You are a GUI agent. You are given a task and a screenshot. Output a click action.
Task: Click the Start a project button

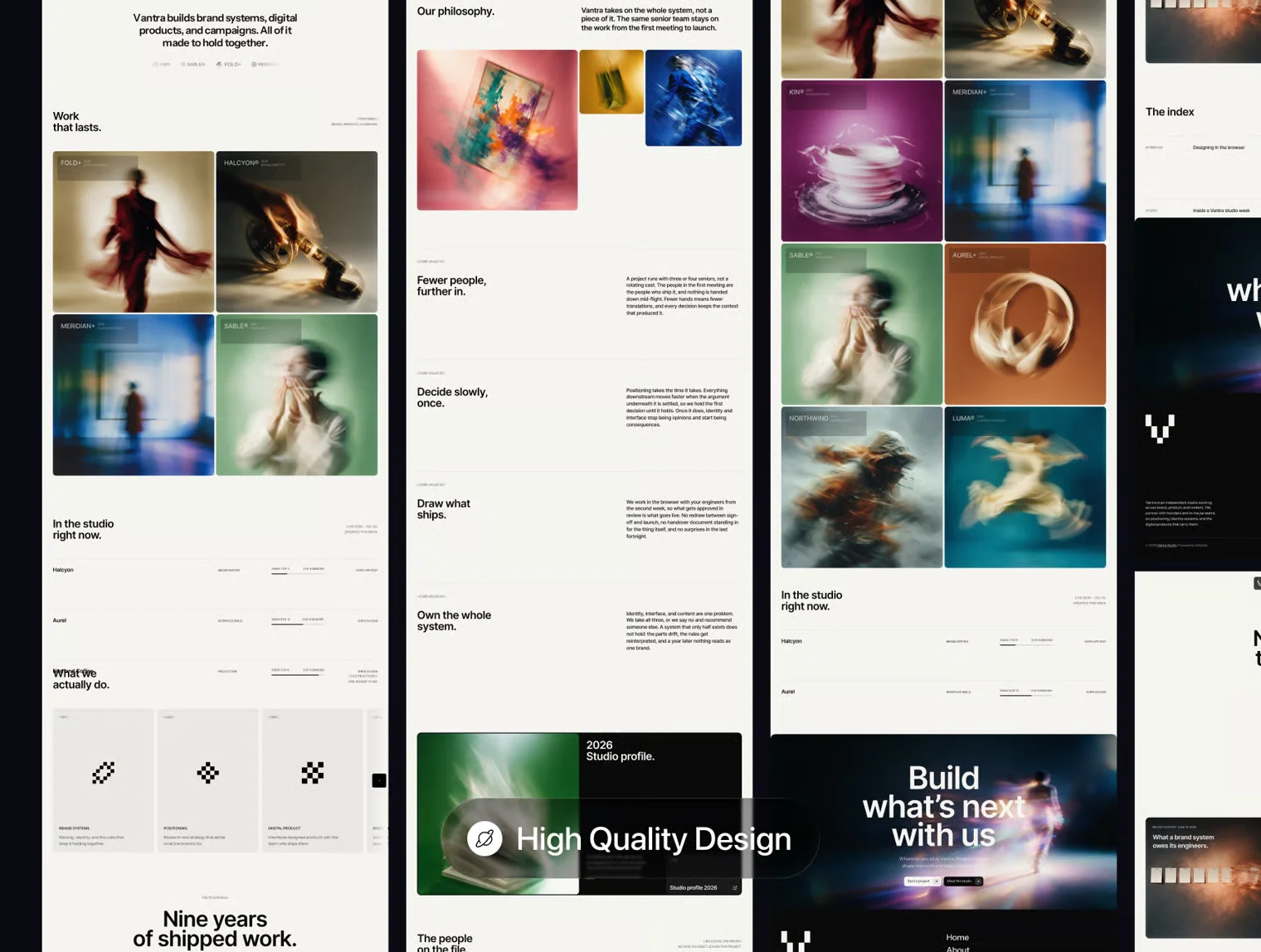point(922,882)
